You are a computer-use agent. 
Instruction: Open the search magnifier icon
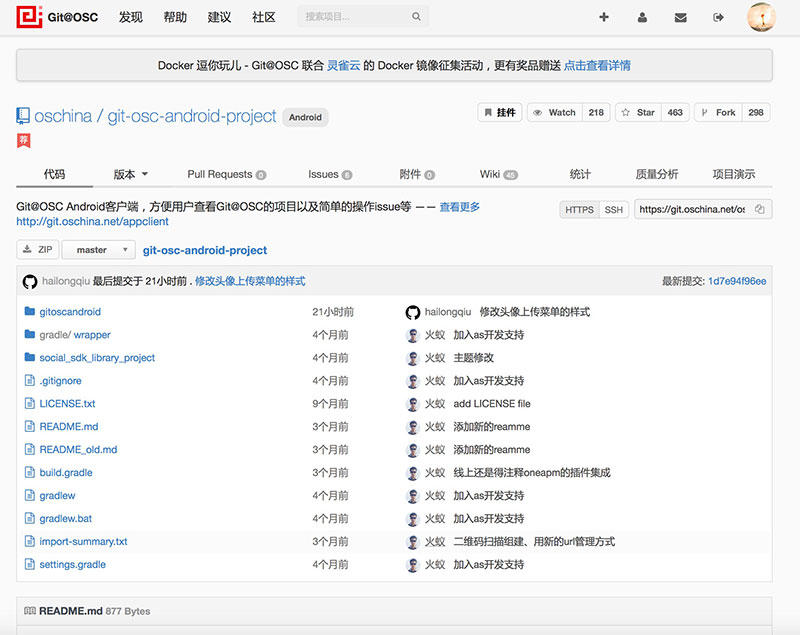[x=414, y=16]
